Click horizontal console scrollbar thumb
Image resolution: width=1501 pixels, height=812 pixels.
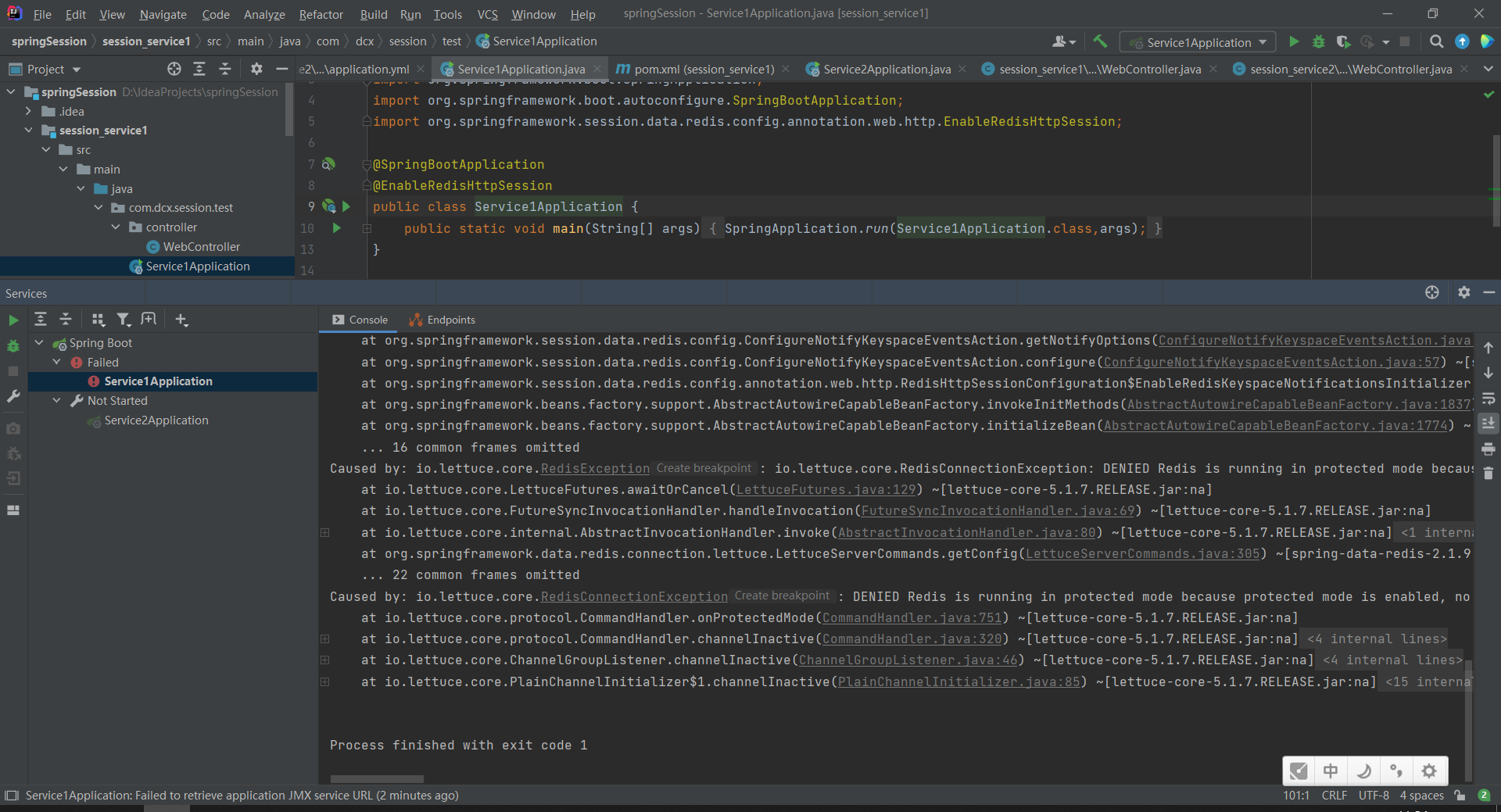pyautogui.click(x=377, y=778)
